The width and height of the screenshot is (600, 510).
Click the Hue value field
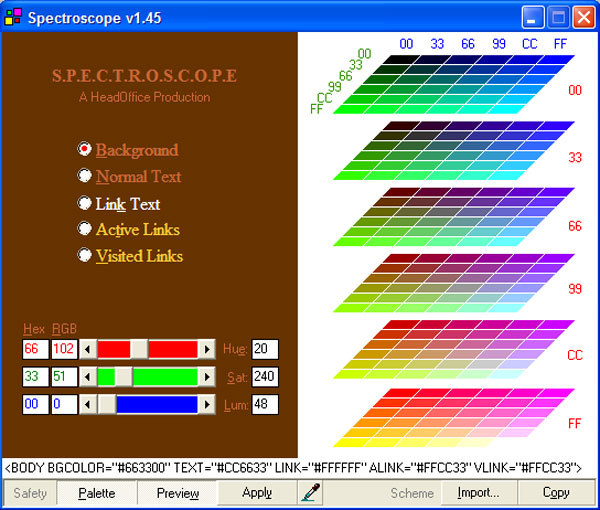click(265, 349)
